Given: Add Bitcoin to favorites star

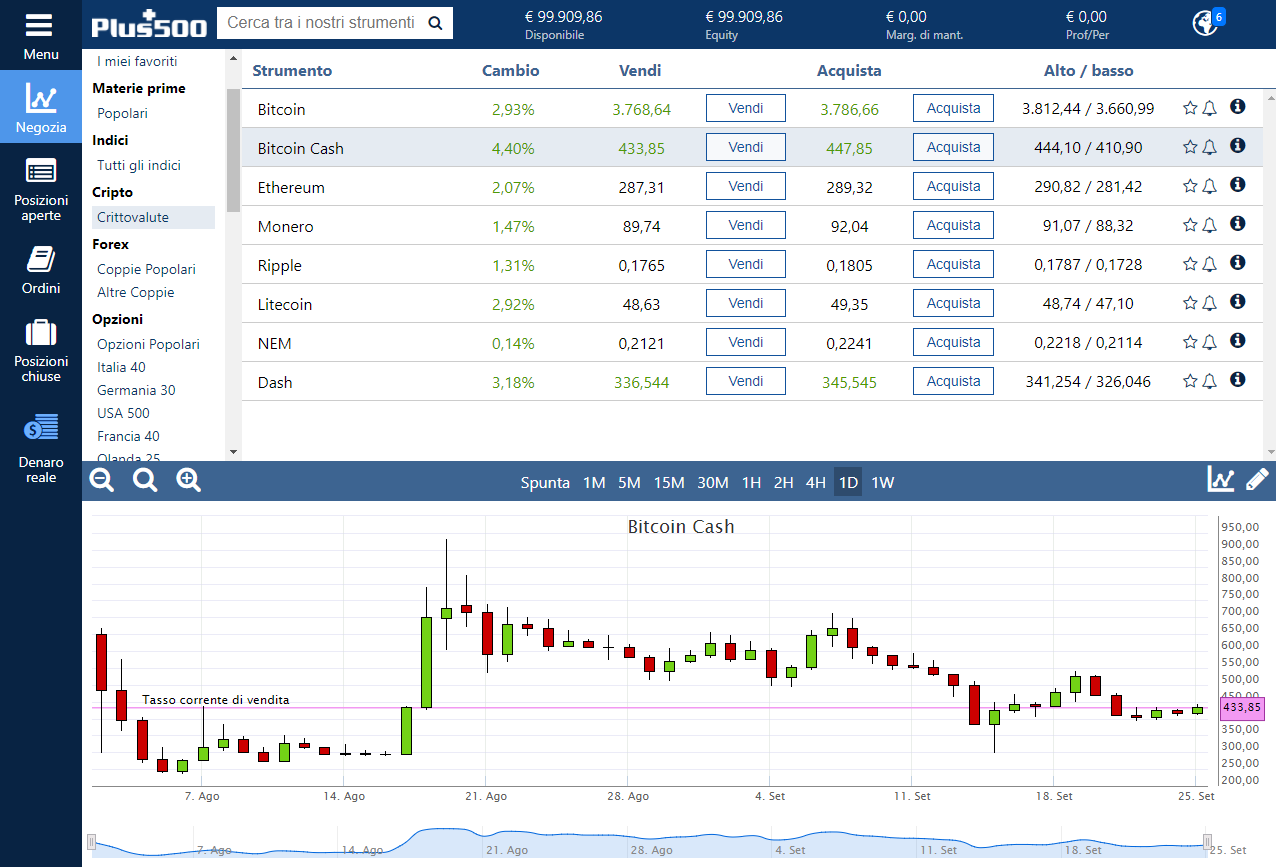Looking at the screenshot, I should (1190, 108).
